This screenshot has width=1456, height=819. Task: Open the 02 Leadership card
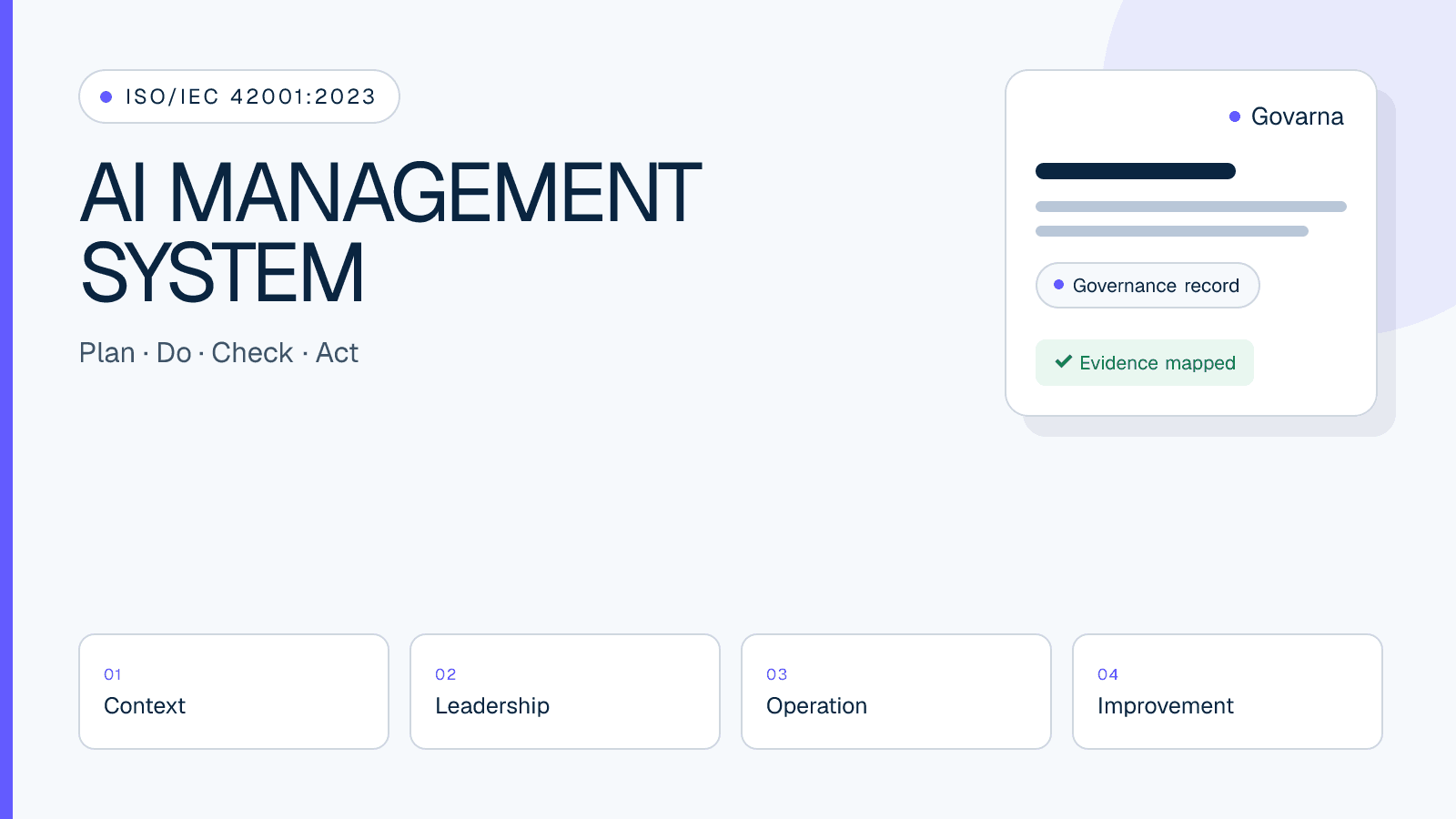click(x=565, y=692)
